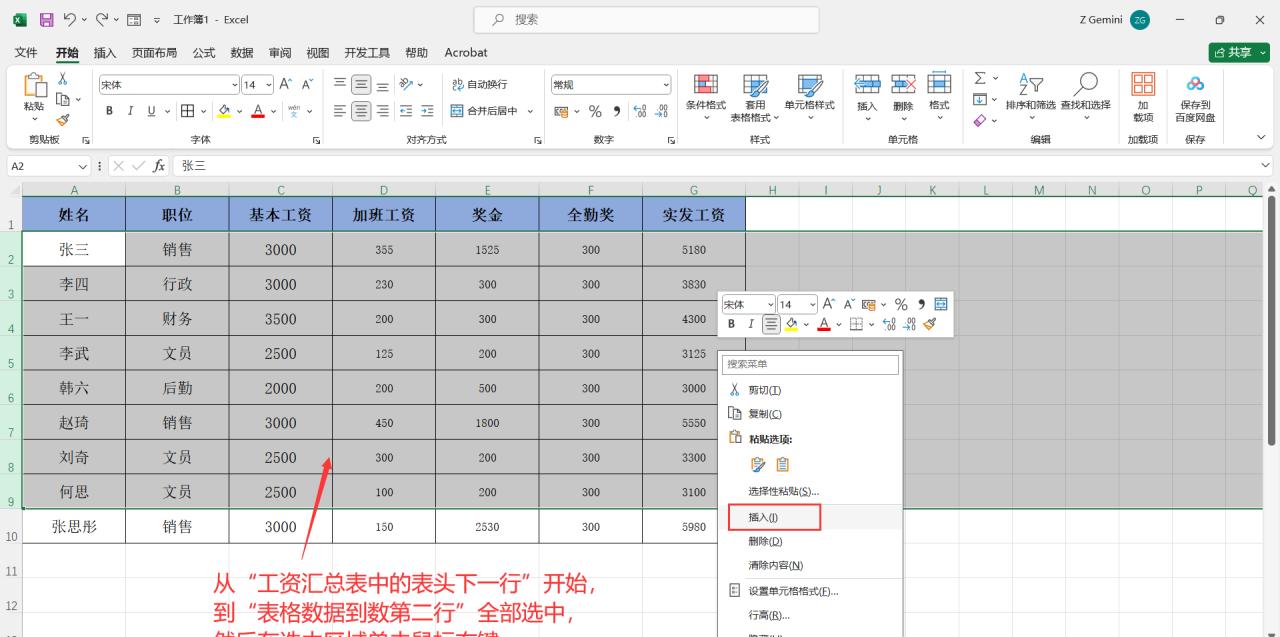
Task: Apply red font color in ribbon font group
Action: tap(258, 111)
